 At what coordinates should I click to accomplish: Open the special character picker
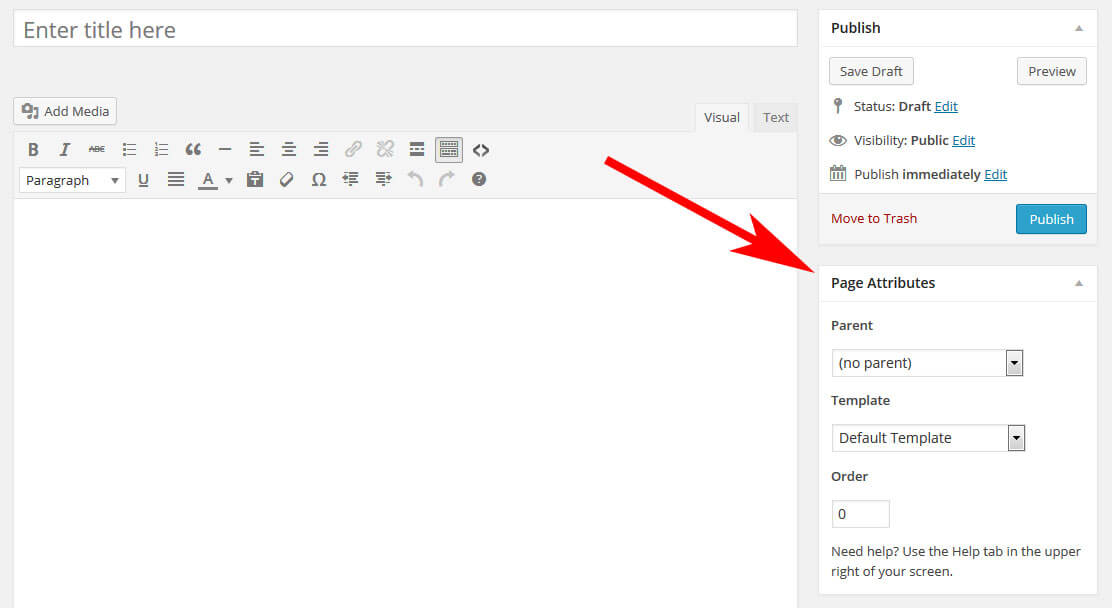[319, 179]
